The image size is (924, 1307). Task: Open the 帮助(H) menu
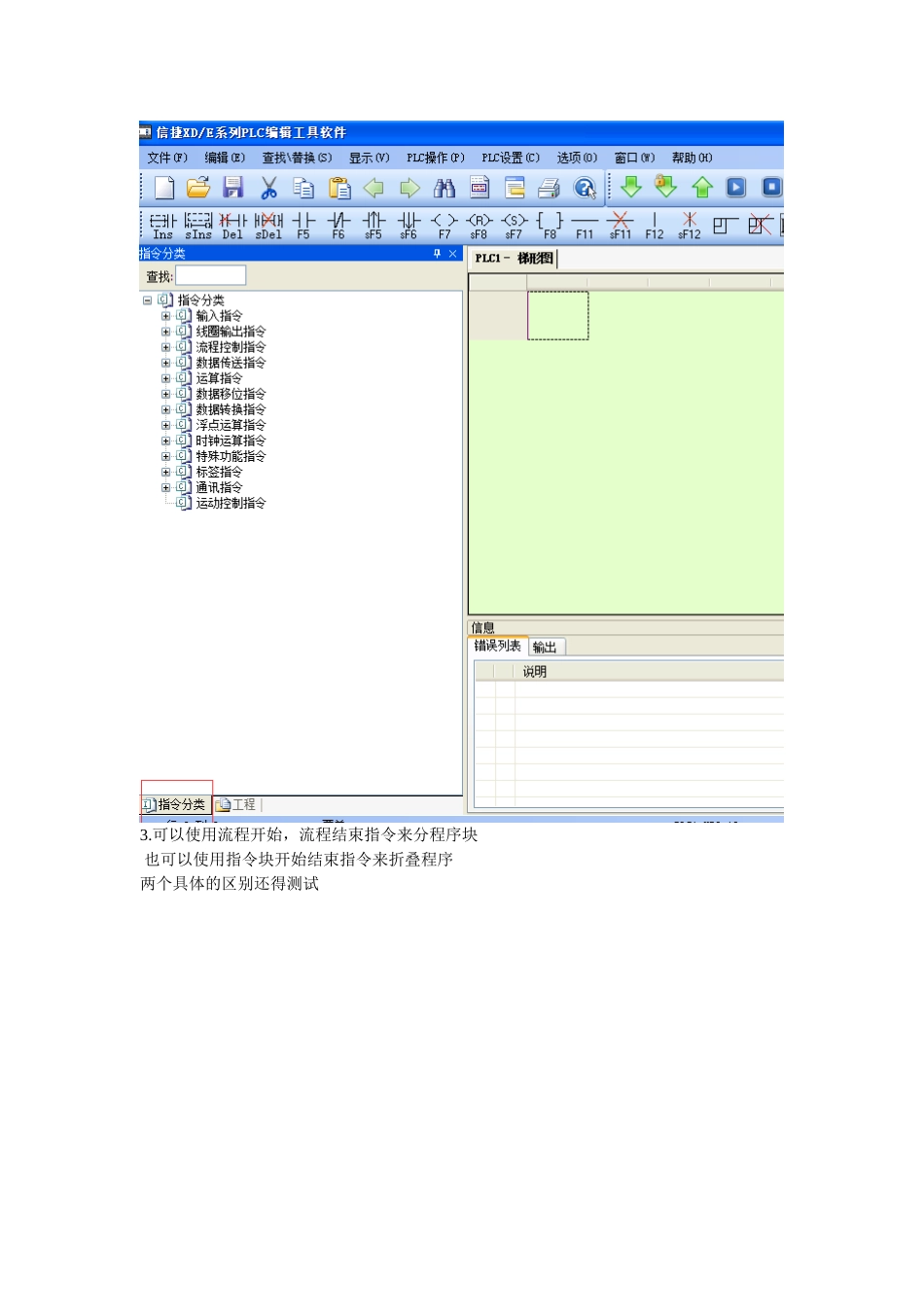tap(692, 158)
